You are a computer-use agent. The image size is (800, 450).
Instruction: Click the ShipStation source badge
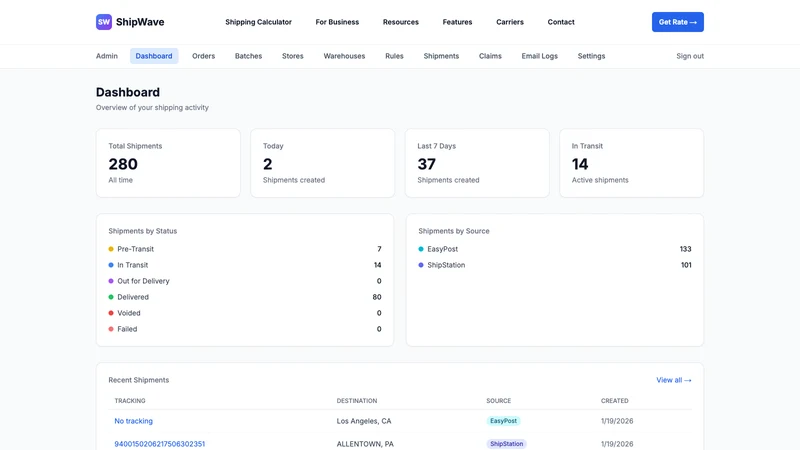506,444
